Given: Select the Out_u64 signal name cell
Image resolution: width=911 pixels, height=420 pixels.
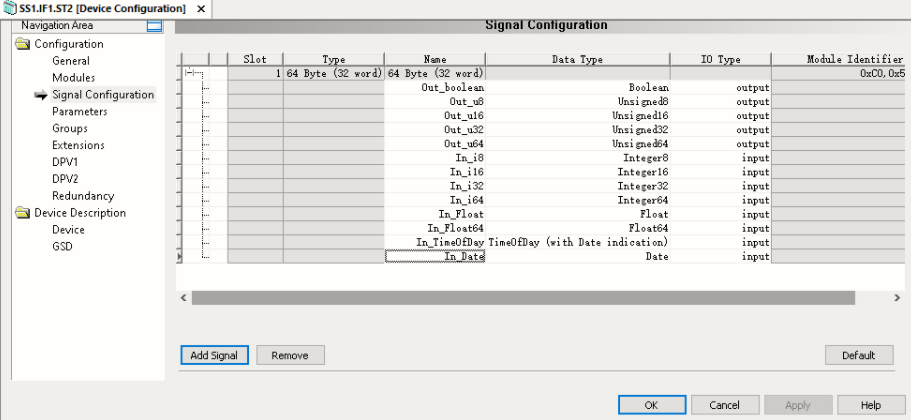Looking at the screenshot, I should point(435,144).
